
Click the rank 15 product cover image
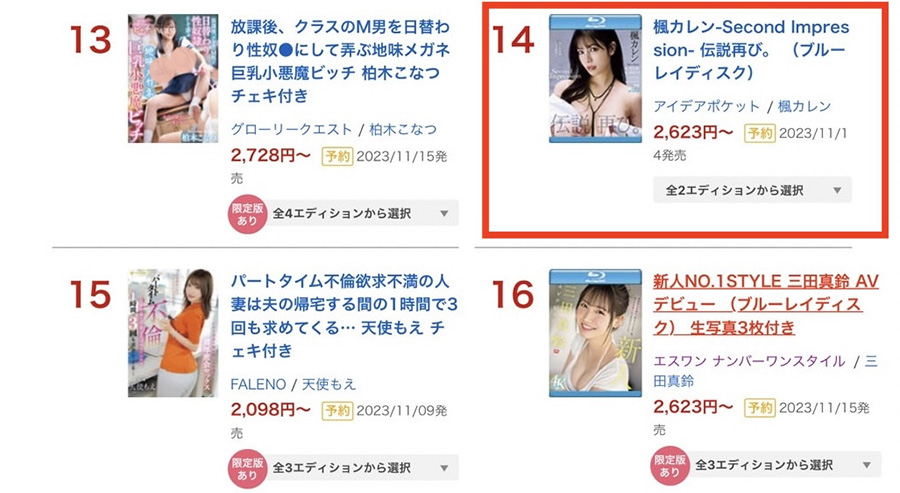[173, 333]
